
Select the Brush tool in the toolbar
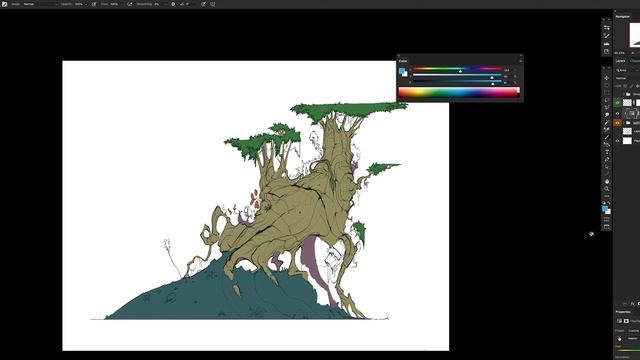click(x=607, y=137)
